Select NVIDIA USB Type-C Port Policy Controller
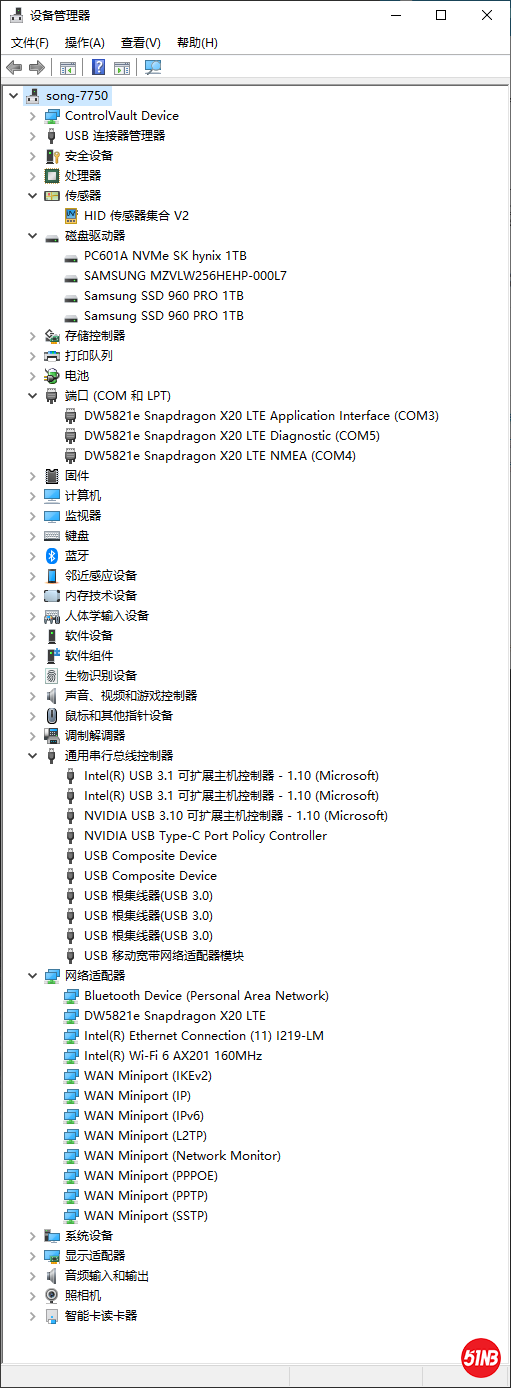 [x=205, y=836]
